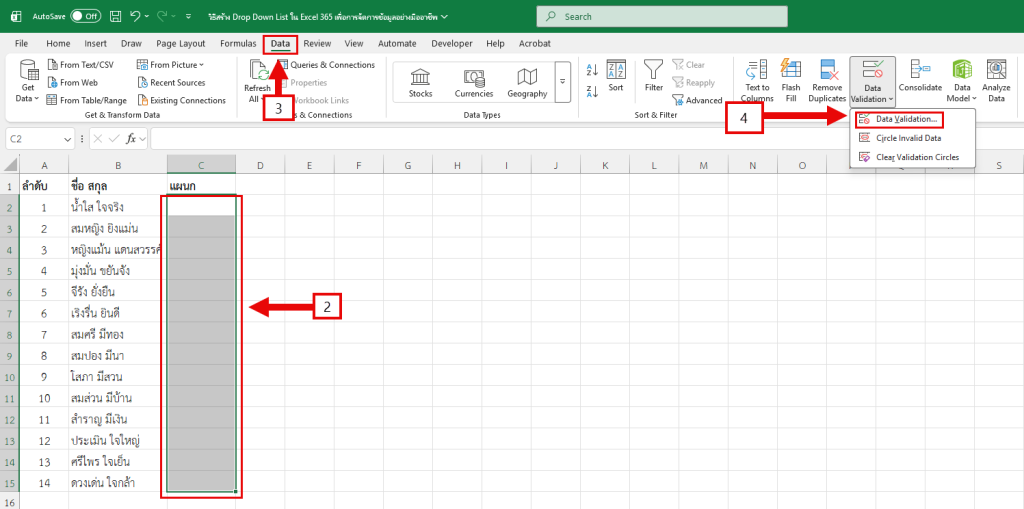Viewport: 1024px width, 509px height.
Task: Select the Currencies data type
Action: tap(473, 82)
